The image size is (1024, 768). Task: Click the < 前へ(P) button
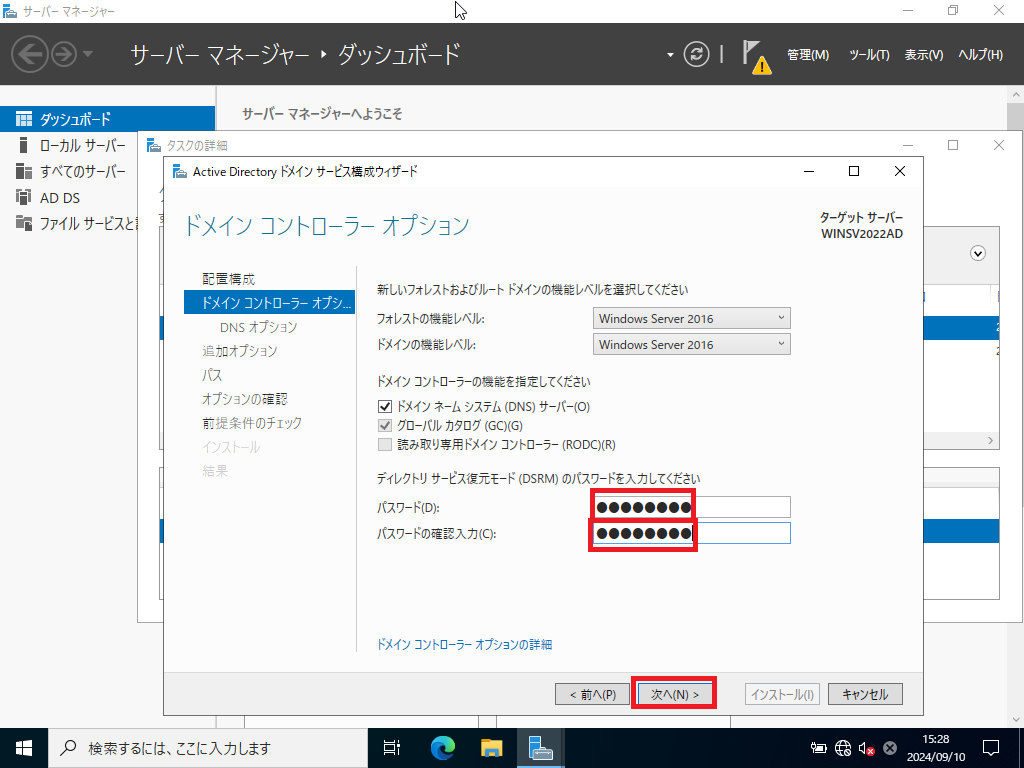coord(592,694)
